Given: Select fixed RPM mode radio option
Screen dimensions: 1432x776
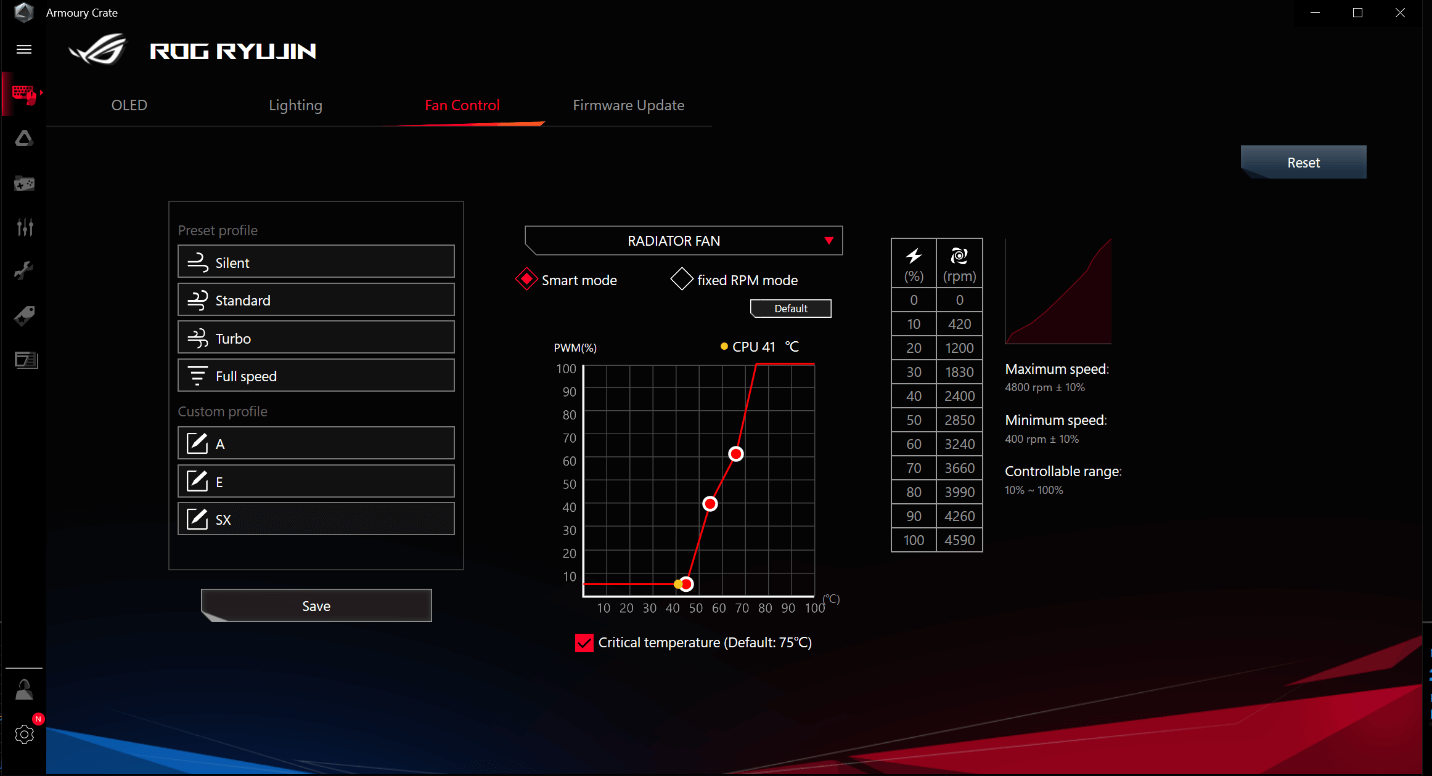Looking at the screenshot, I should (x=682, y=280).
